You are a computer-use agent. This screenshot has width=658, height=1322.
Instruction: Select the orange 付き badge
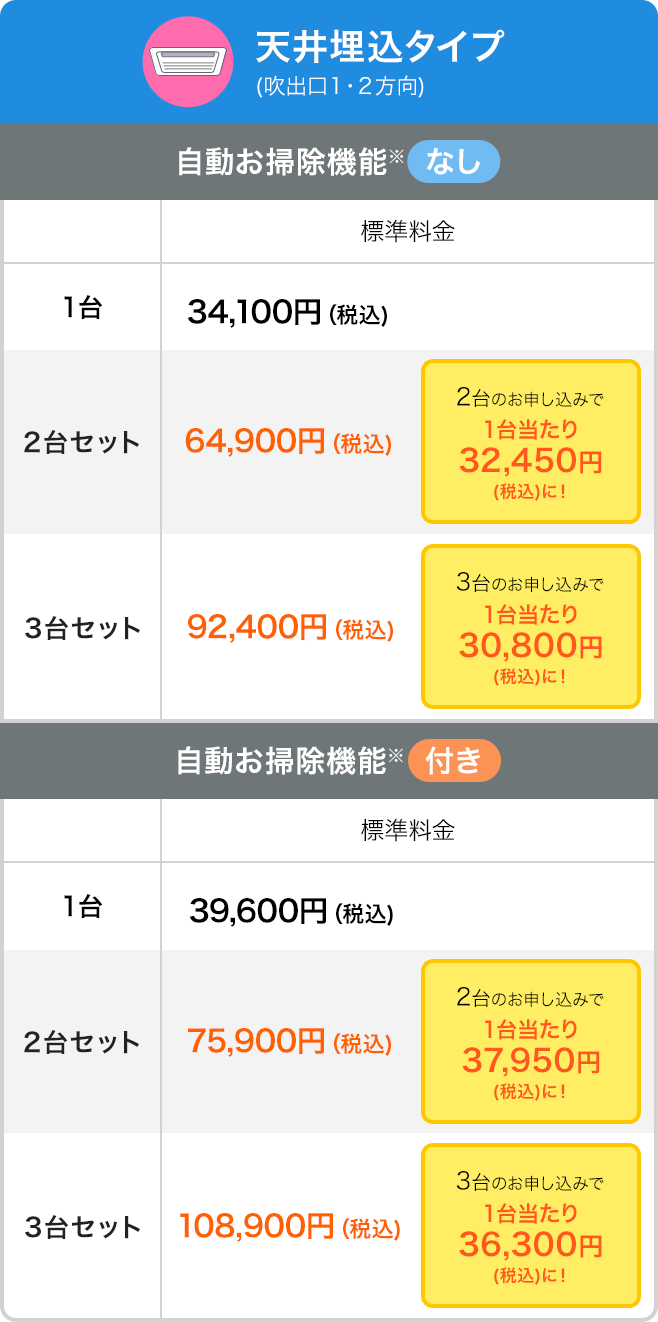[x=453, y=761]
